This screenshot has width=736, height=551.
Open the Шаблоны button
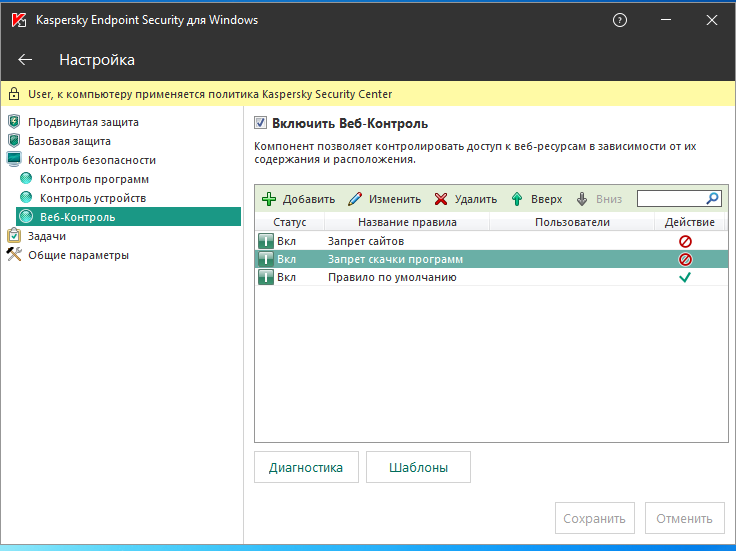click(x=418, y=467)
